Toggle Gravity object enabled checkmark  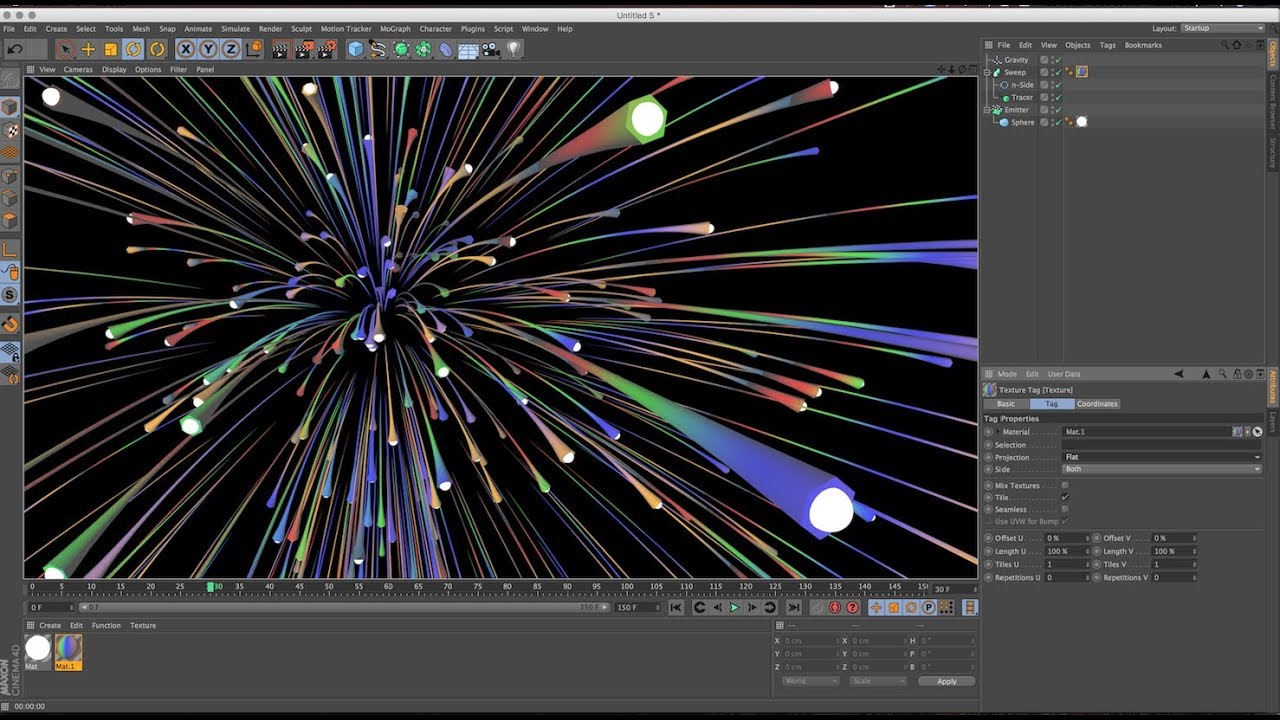pos(1057,60)
